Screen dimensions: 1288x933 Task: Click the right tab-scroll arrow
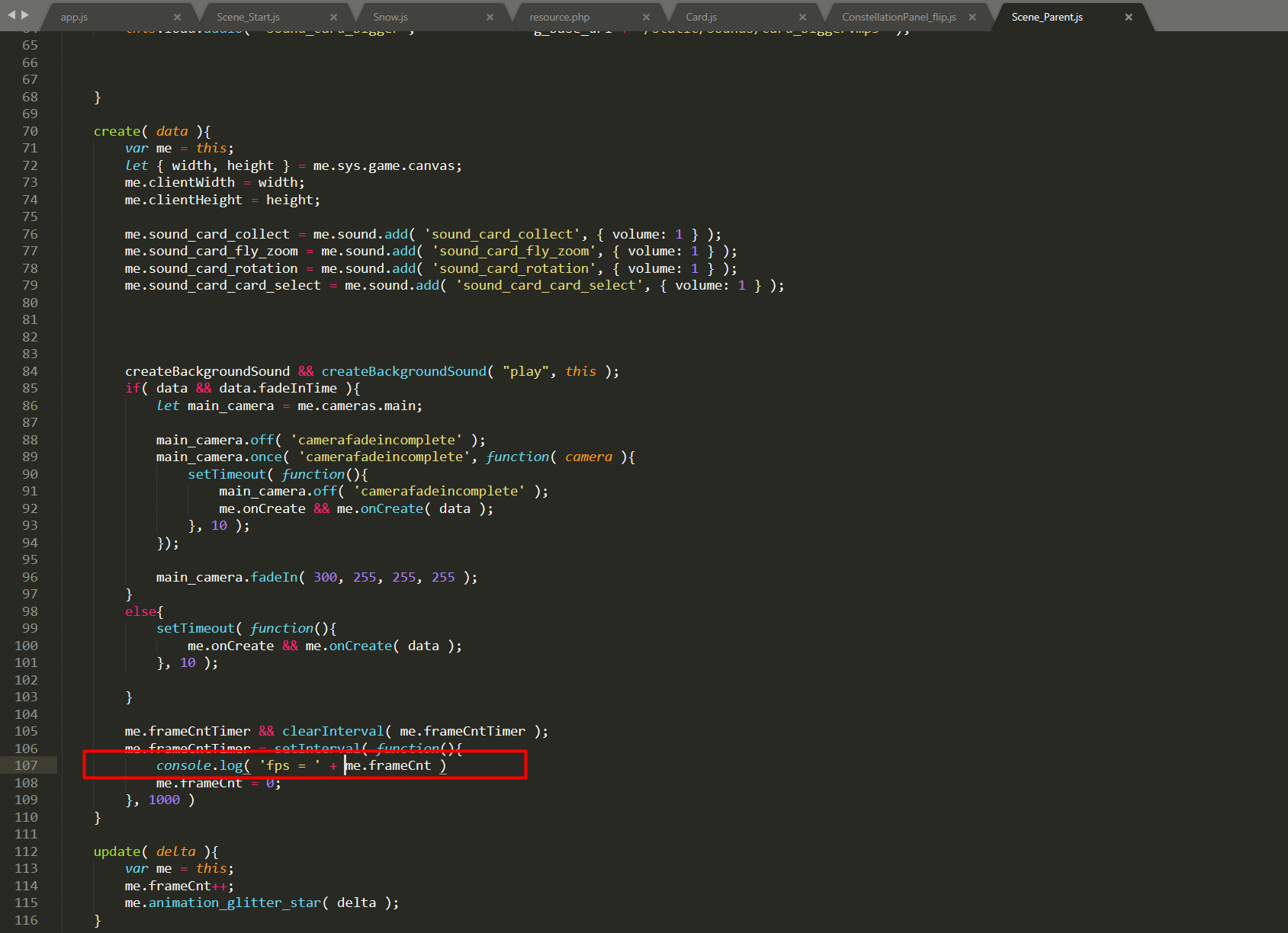24,14
